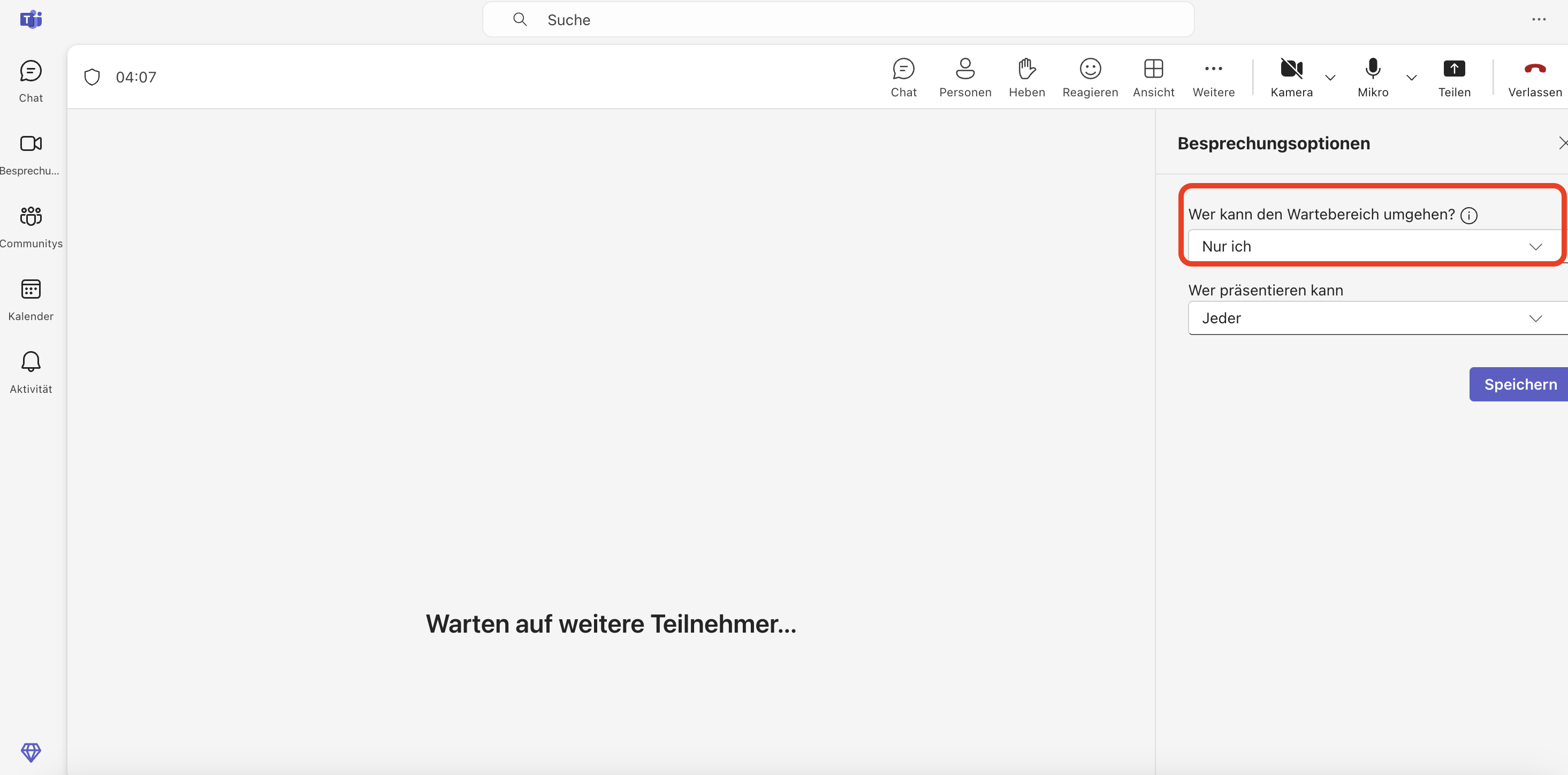Open the 'Jeder' presenter dropdown
Image resolution: width=1568 pixels, height=775 pixels.
[1373, 318]
